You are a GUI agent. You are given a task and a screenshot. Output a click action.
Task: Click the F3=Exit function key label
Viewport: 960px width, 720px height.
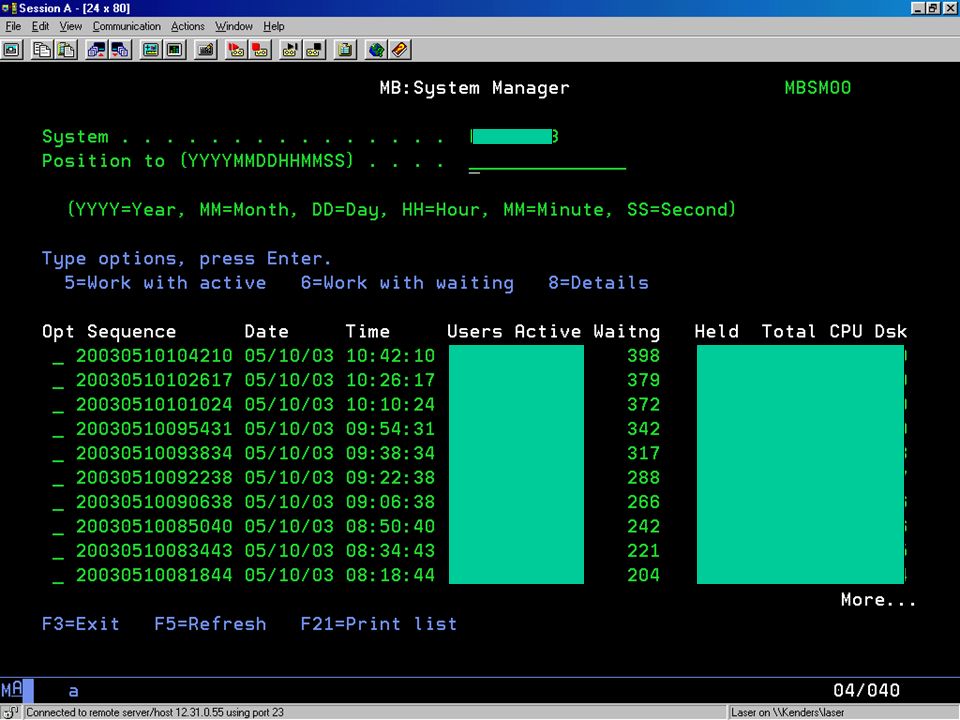81,624
